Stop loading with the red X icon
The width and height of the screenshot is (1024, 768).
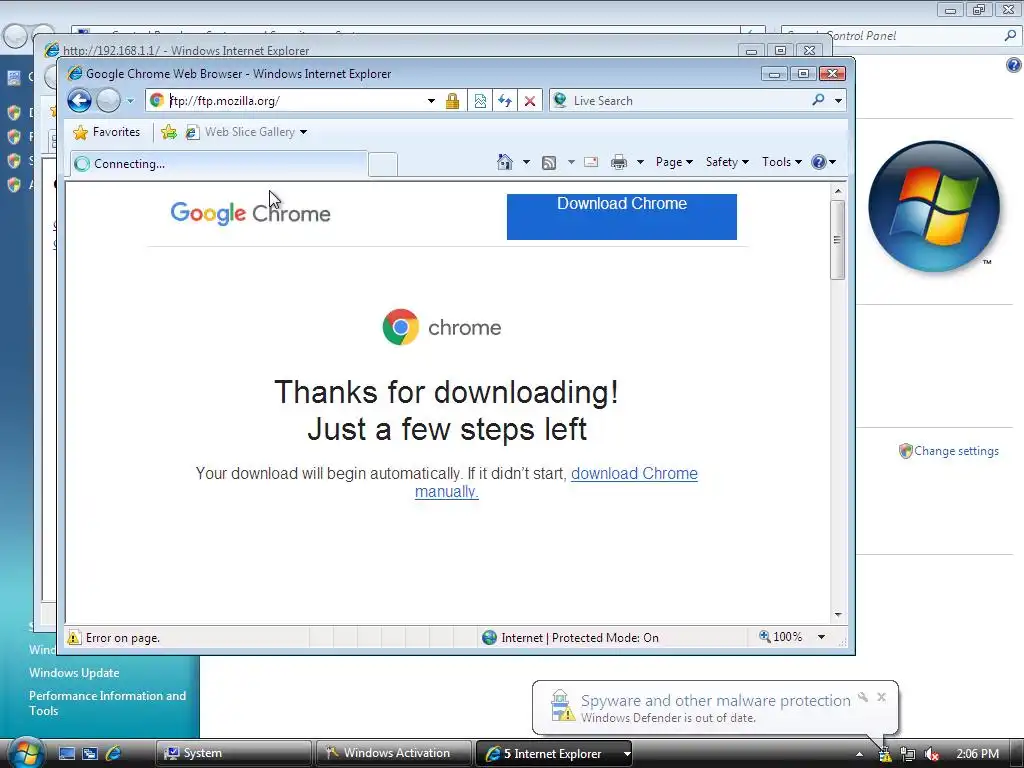click(530, 101)
